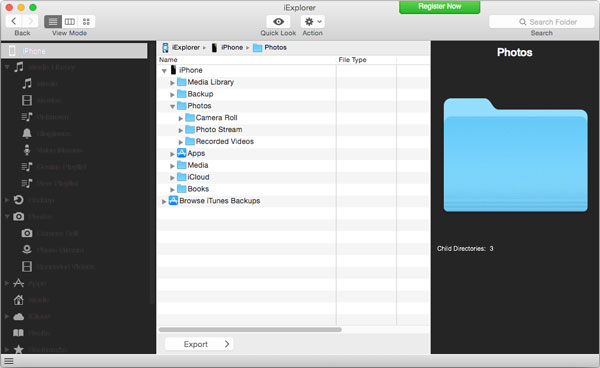Open the Photo Stream icon in the sidebar
This screenshot has width=600, height=368.
tap(27, 249)
